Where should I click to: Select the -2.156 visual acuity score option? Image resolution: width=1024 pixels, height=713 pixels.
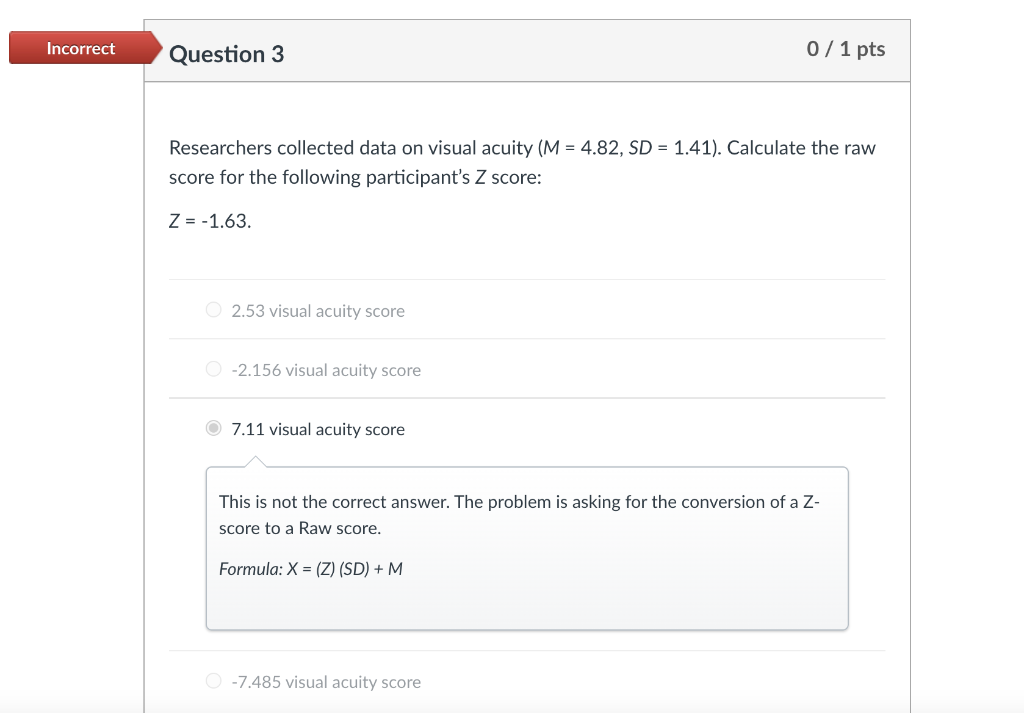pyautogui.click(x=213, y=369)
